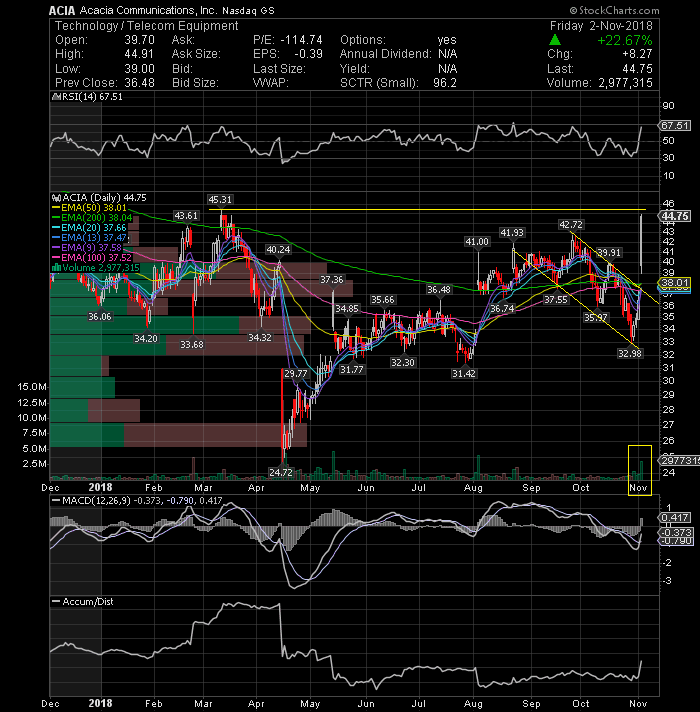This screenshot has width=700, height=712.
Task: Click the ACIA ticker symbol in header
Action: [62, 10]
